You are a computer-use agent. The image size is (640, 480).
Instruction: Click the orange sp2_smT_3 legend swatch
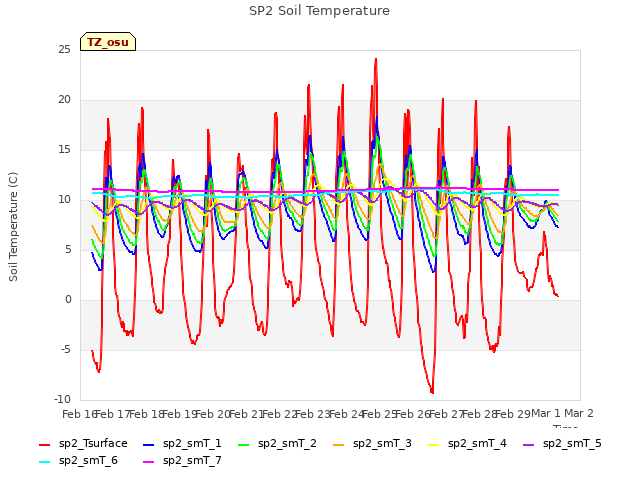338,444
